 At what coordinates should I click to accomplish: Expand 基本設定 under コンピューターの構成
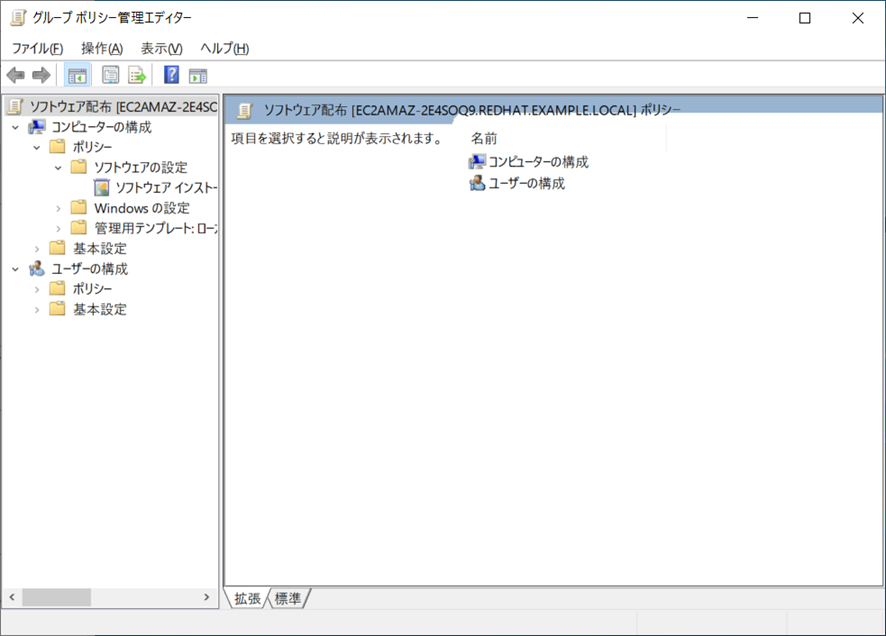[x=37, y=249]
